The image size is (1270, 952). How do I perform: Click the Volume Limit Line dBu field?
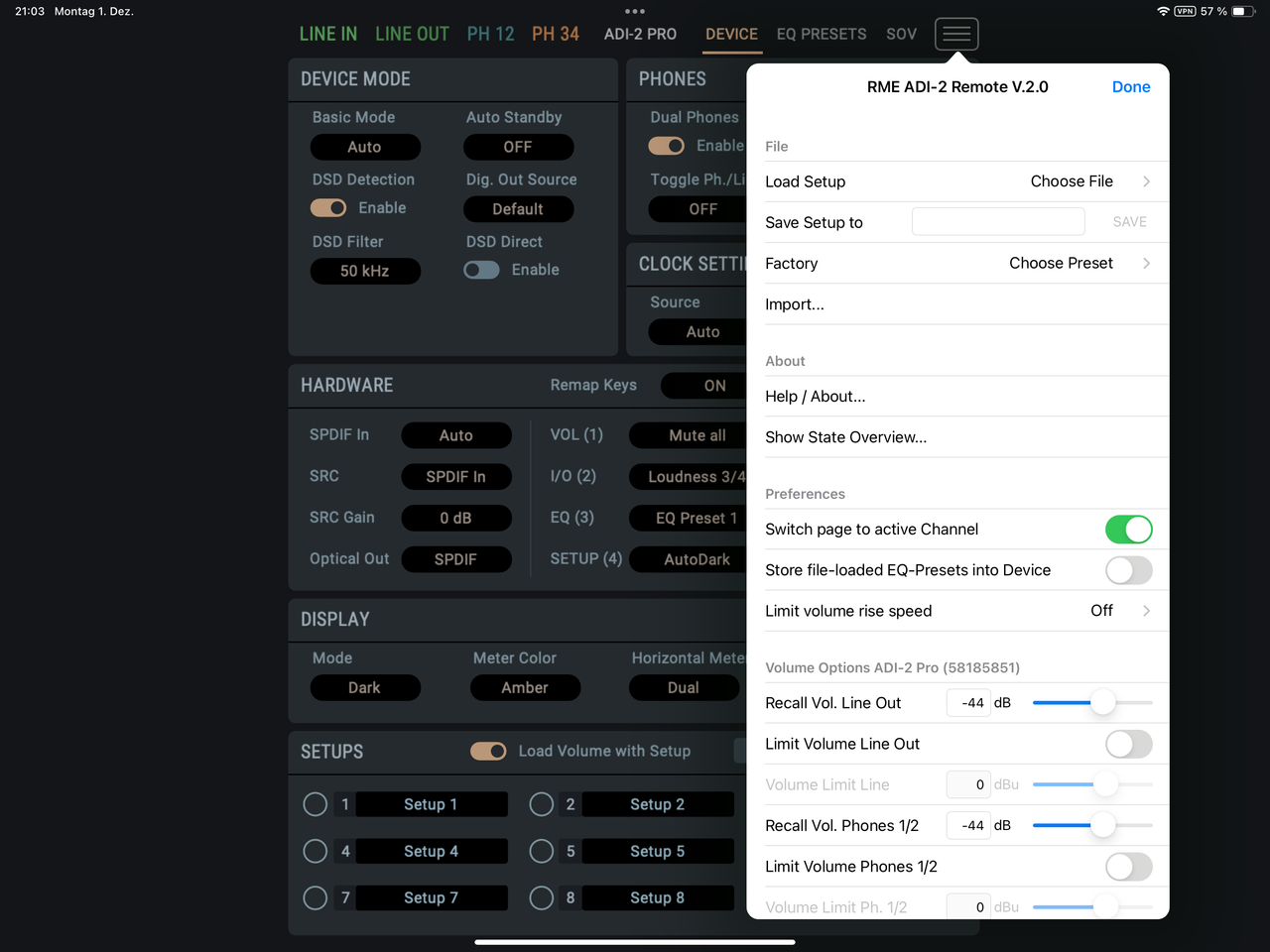pyautogui.click(x=968, y=784)
